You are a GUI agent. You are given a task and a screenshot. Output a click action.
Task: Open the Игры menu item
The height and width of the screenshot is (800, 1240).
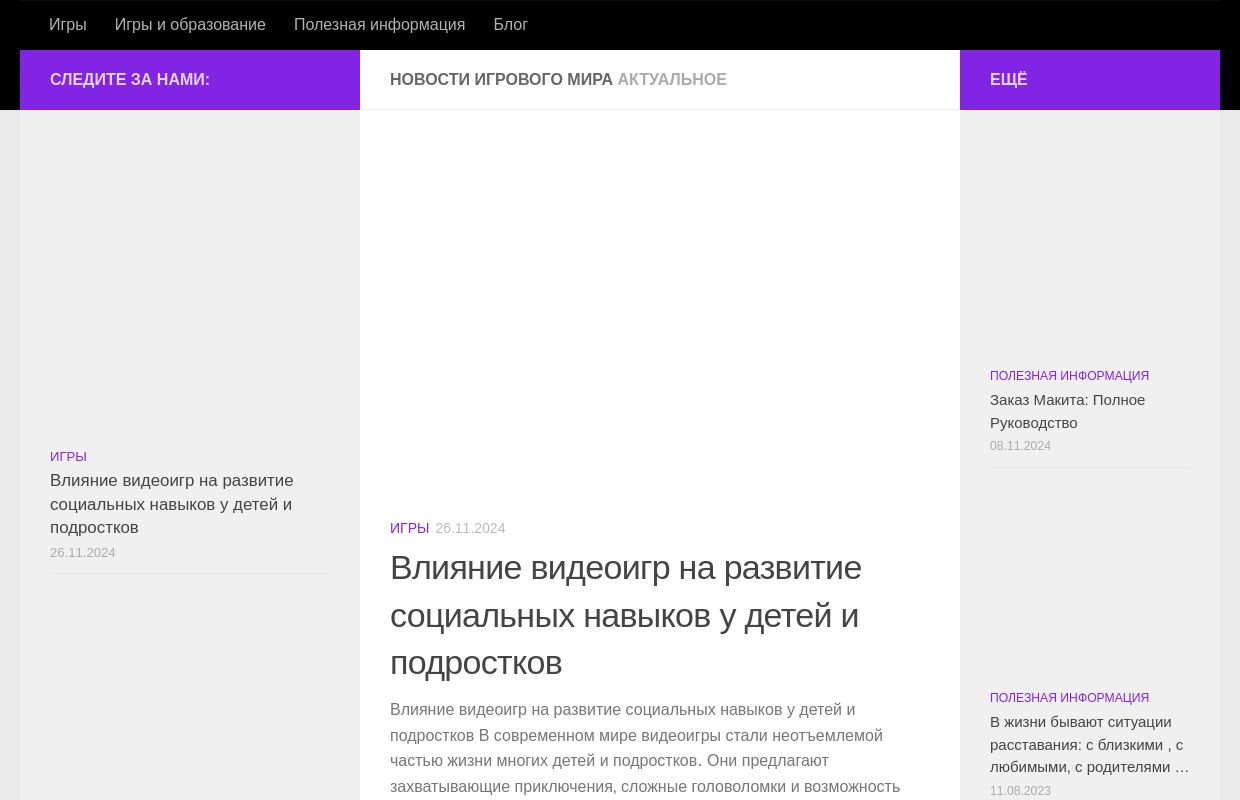(x=67, y=24)
